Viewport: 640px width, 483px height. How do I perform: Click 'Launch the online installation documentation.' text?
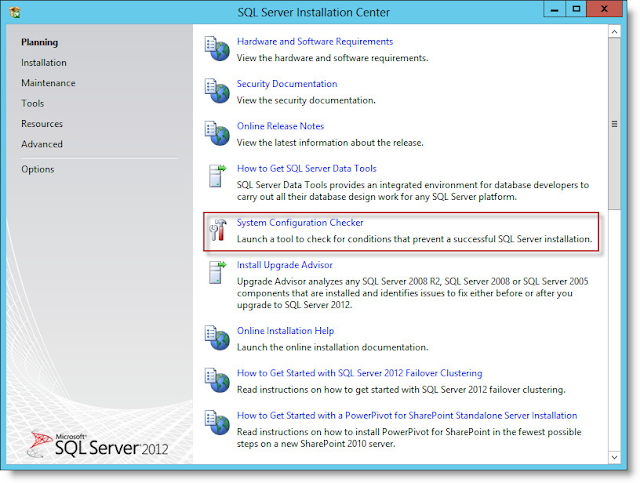click(332, 347)
